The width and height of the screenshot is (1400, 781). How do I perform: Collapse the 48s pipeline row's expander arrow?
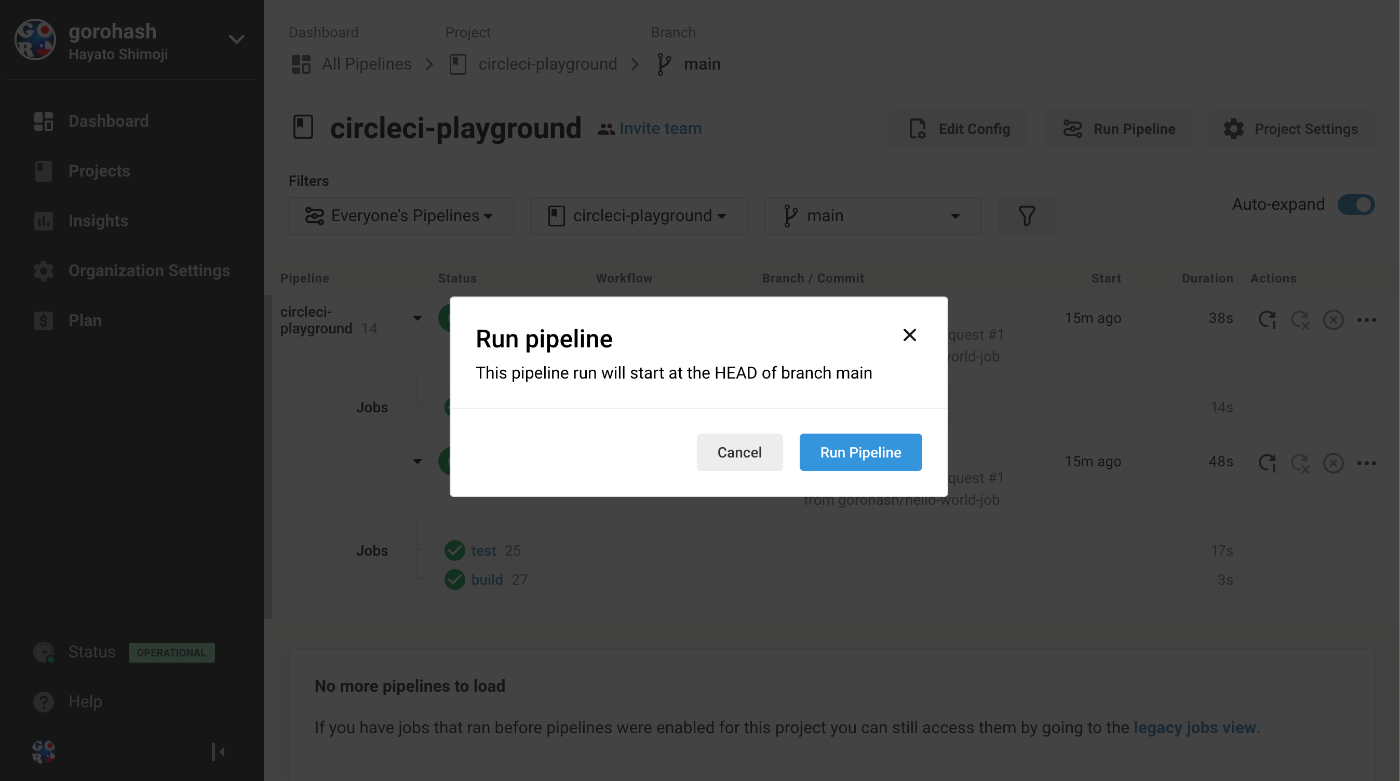coord(417,462)
